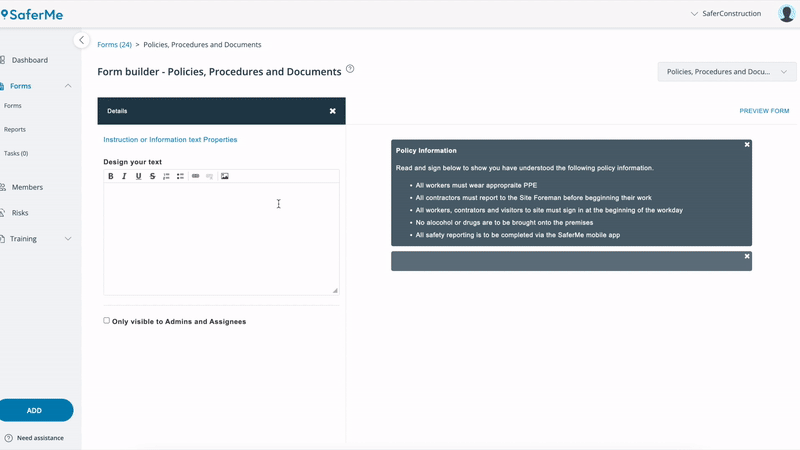Viewport: 800px width, 450px height.
Task: Open Dashboard from the sidebar
Action: click(29, 60)
